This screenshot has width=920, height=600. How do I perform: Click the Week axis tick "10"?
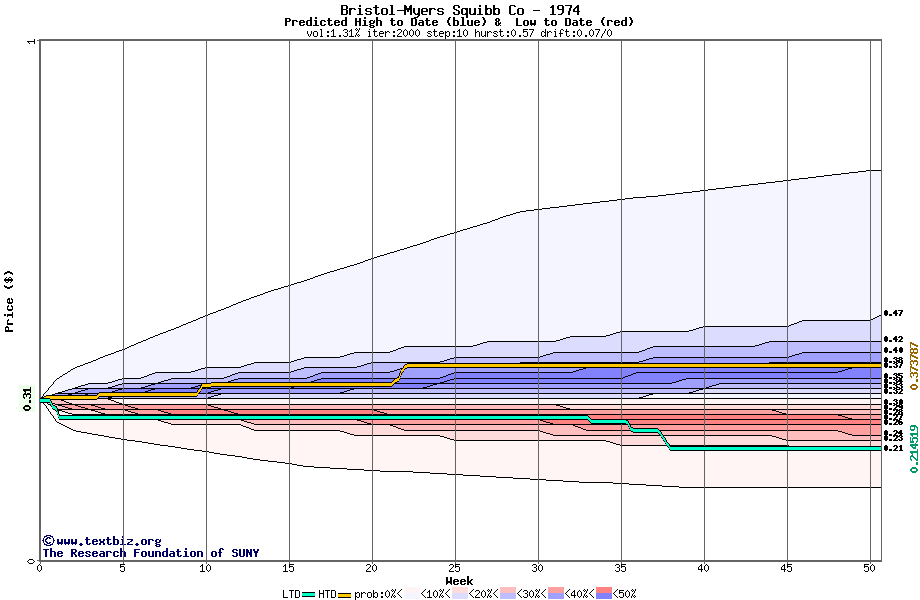(x=205, y=568)
